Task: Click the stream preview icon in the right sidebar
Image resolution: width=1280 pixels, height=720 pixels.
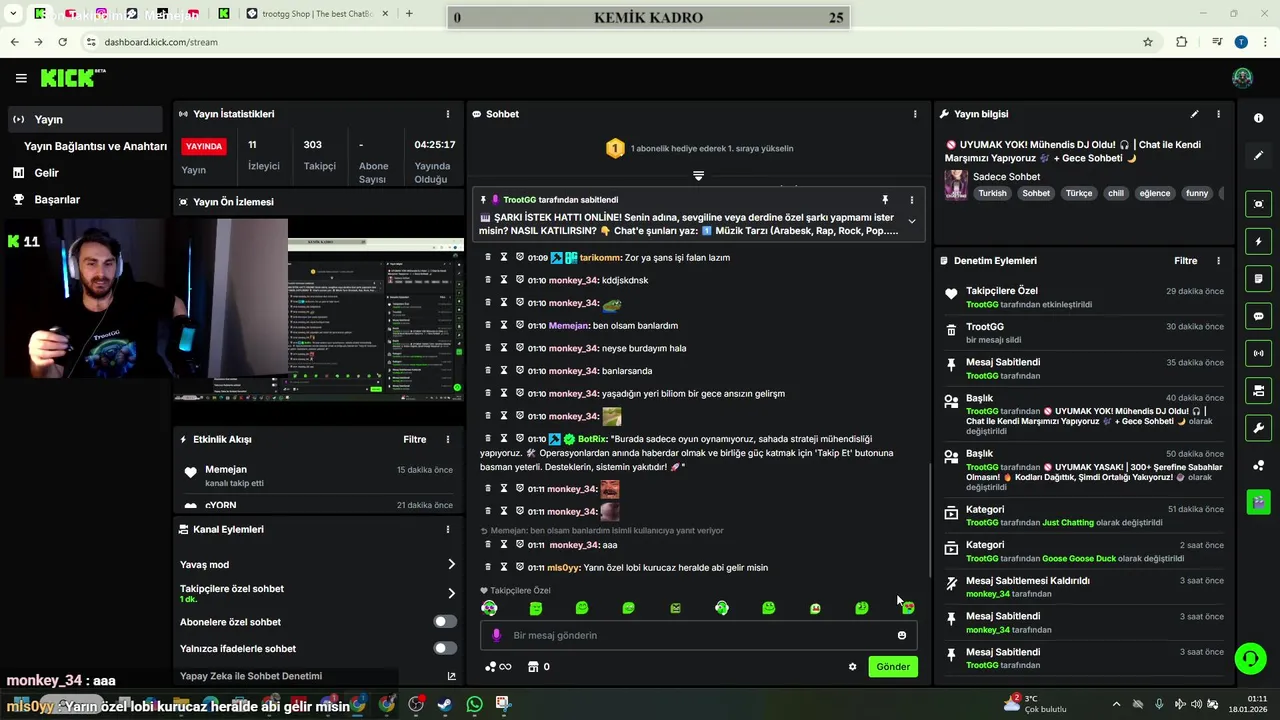Action: click(x=1258, y=204)
